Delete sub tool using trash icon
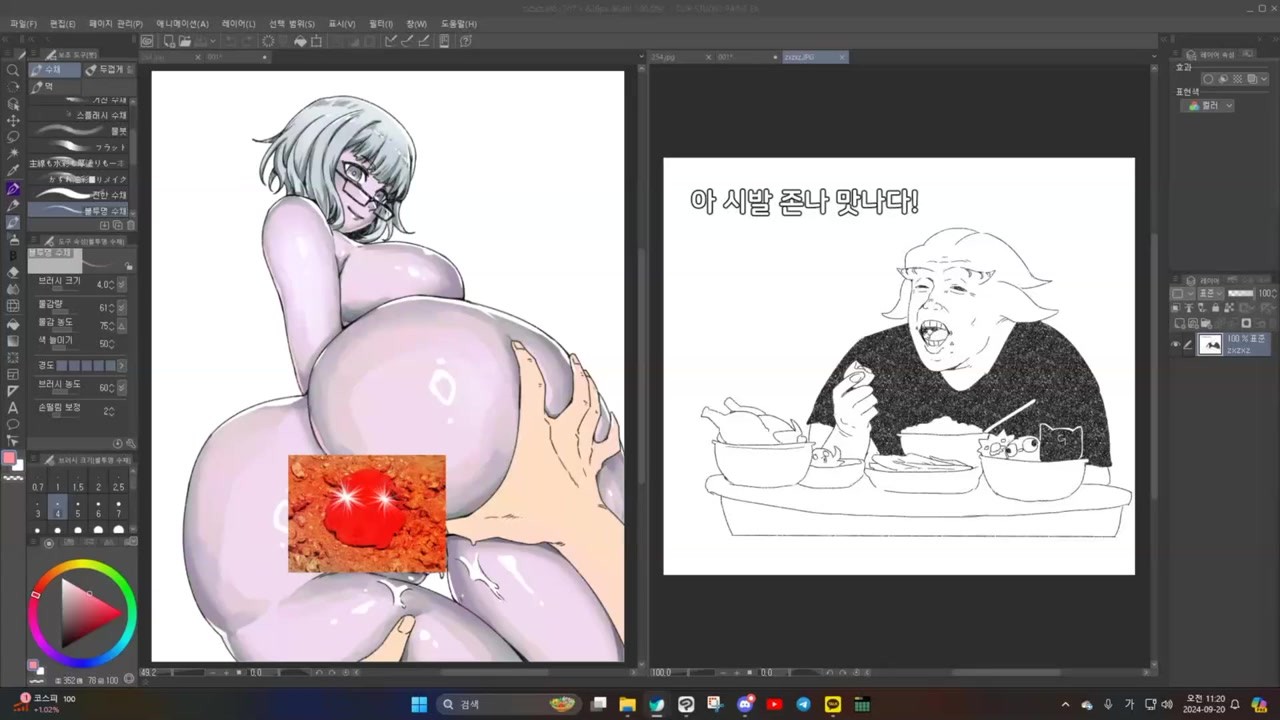1280x720 pixels. tap(130, 226)
